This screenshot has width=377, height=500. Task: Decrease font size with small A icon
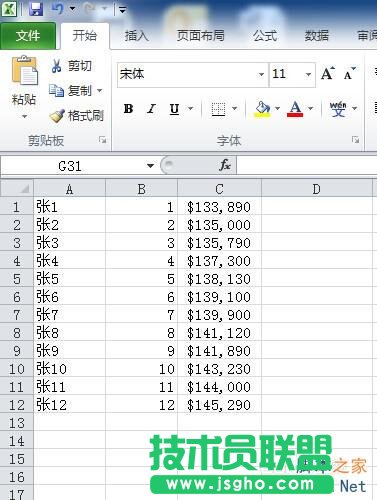tap(349, 74)
